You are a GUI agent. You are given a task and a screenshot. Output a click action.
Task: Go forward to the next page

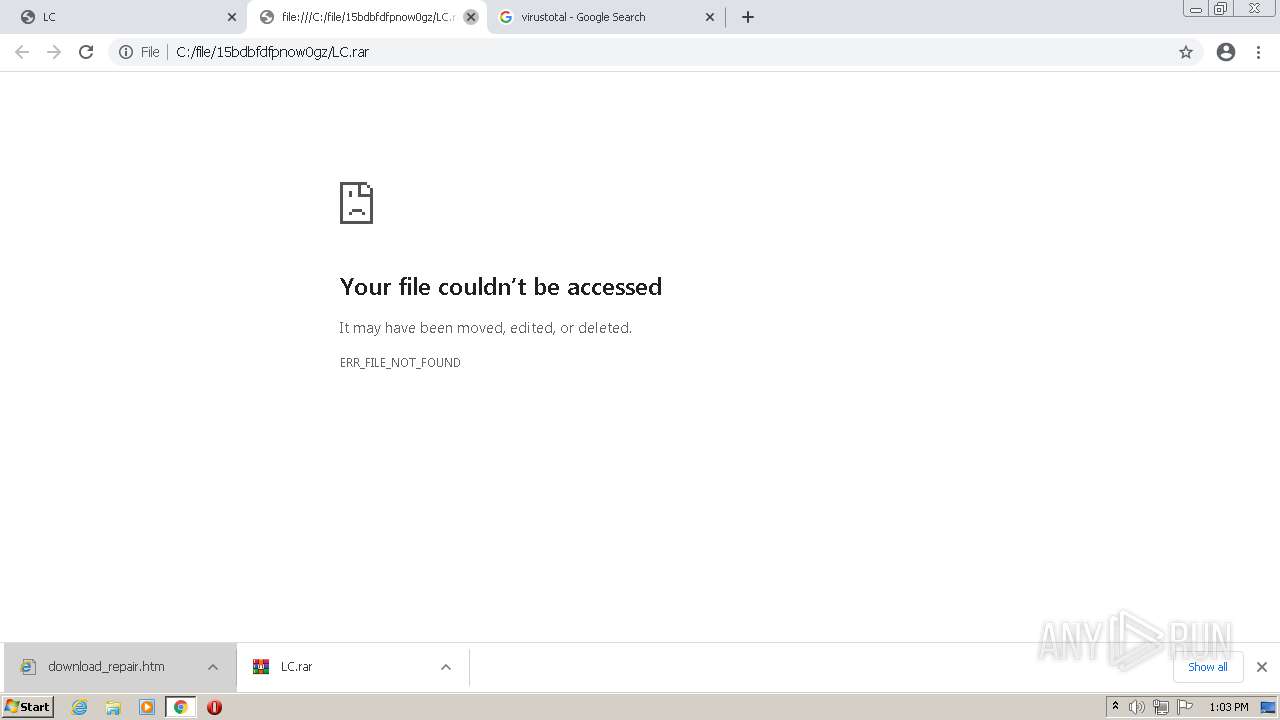click(54, 52)
